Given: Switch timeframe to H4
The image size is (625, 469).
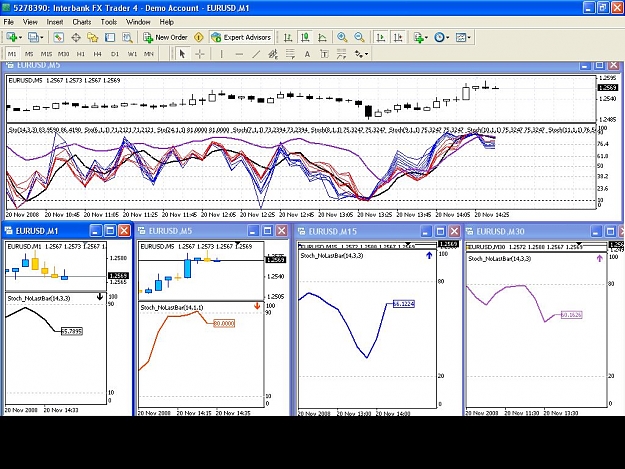Looking at the screenshot, I should pos(98,54).
